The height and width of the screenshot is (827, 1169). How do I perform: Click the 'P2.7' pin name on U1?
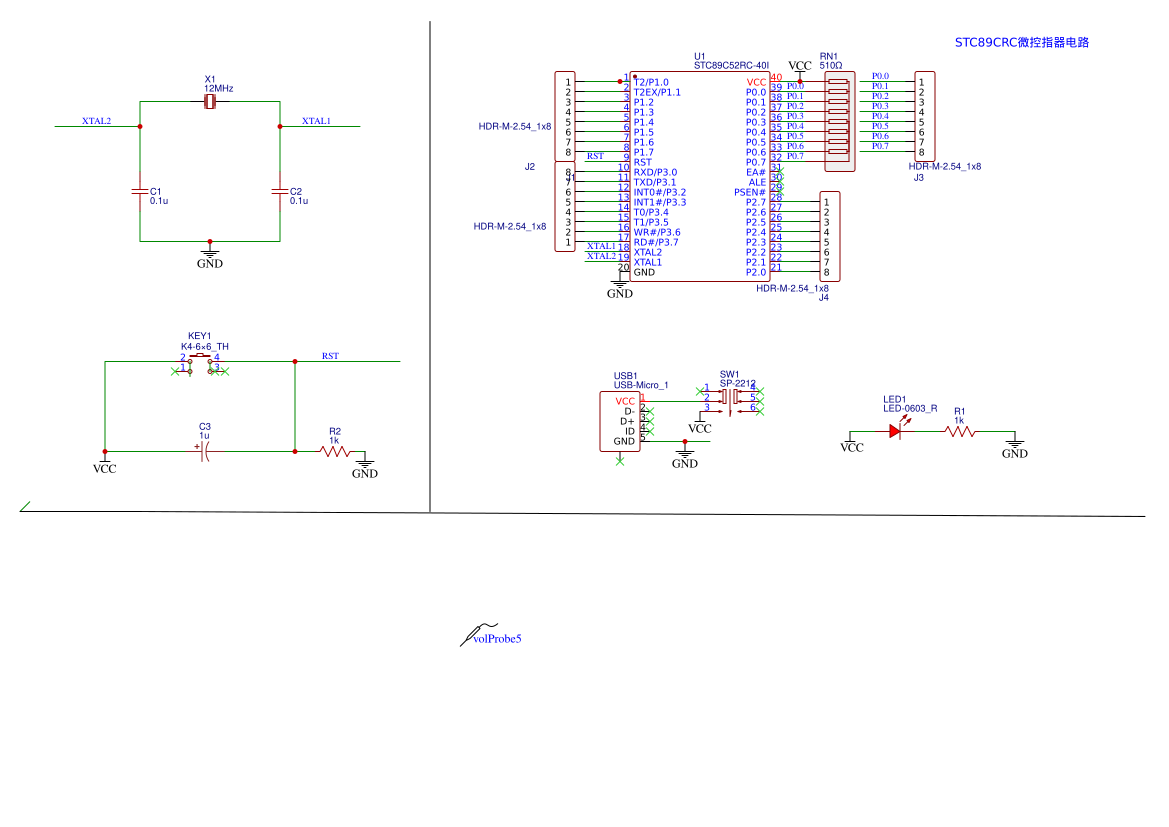point(756,202)
